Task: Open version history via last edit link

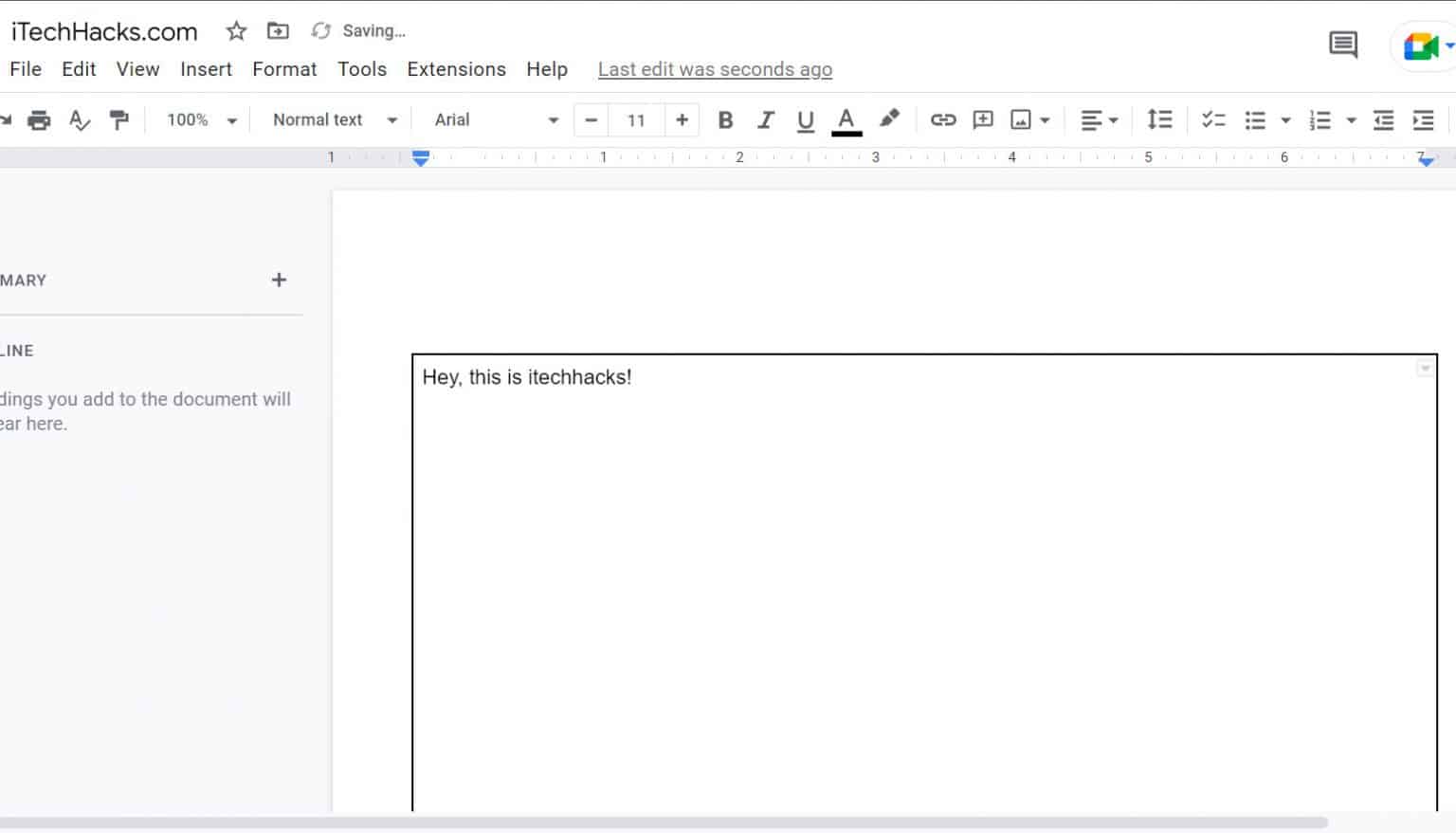Action: pos(714,68)
